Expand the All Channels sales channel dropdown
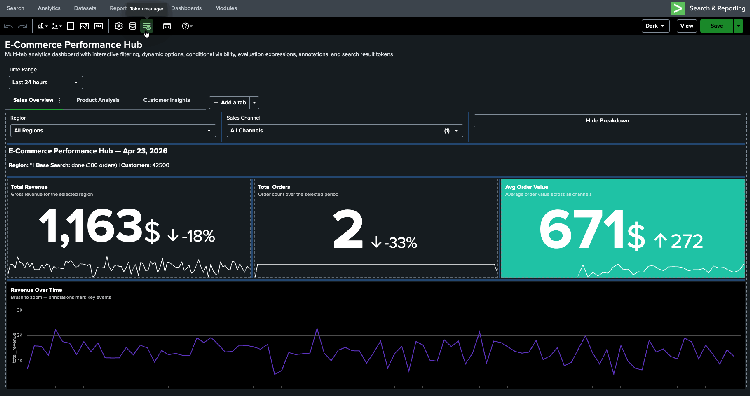This screenshot has height=396, width=750. click(344, 131)
